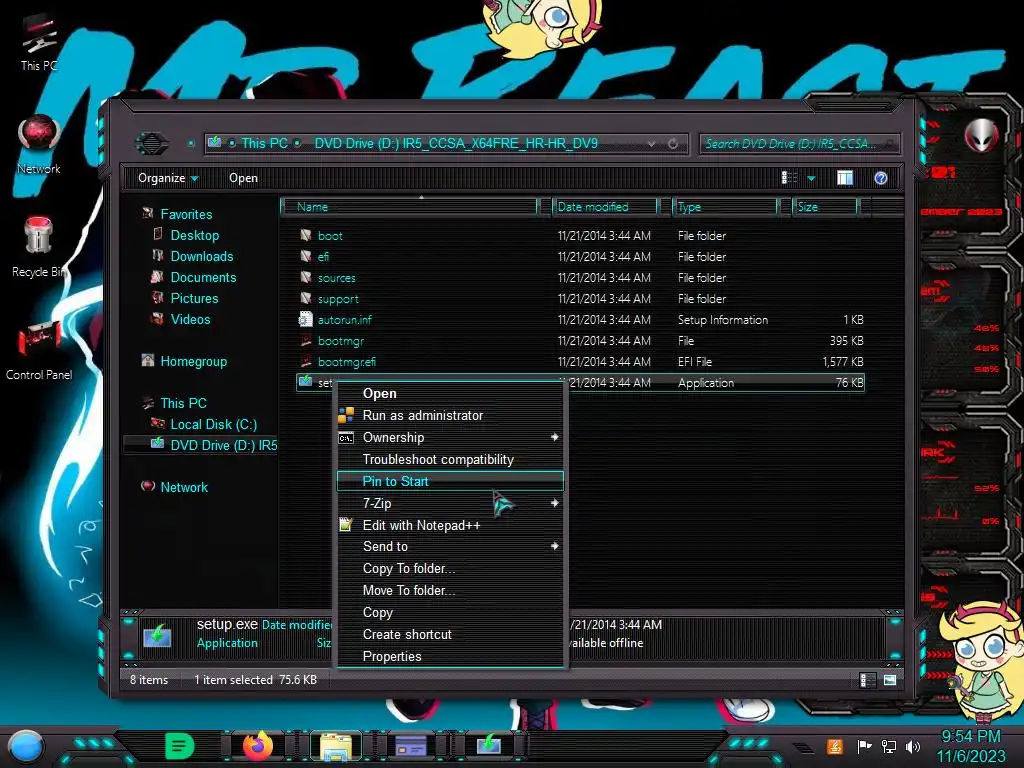The width and height of the screenshot is (1024, 768).
Task: Click the search DVD Drive field
Action: pyautogui.click(x=799, y=144)
